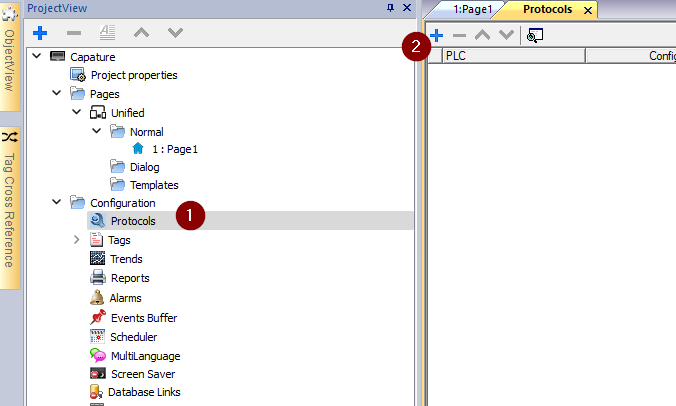Screen dimensions: 676x406
Task: Add a protocol with the blue plus icon
Action: click(x=436, y=35)
